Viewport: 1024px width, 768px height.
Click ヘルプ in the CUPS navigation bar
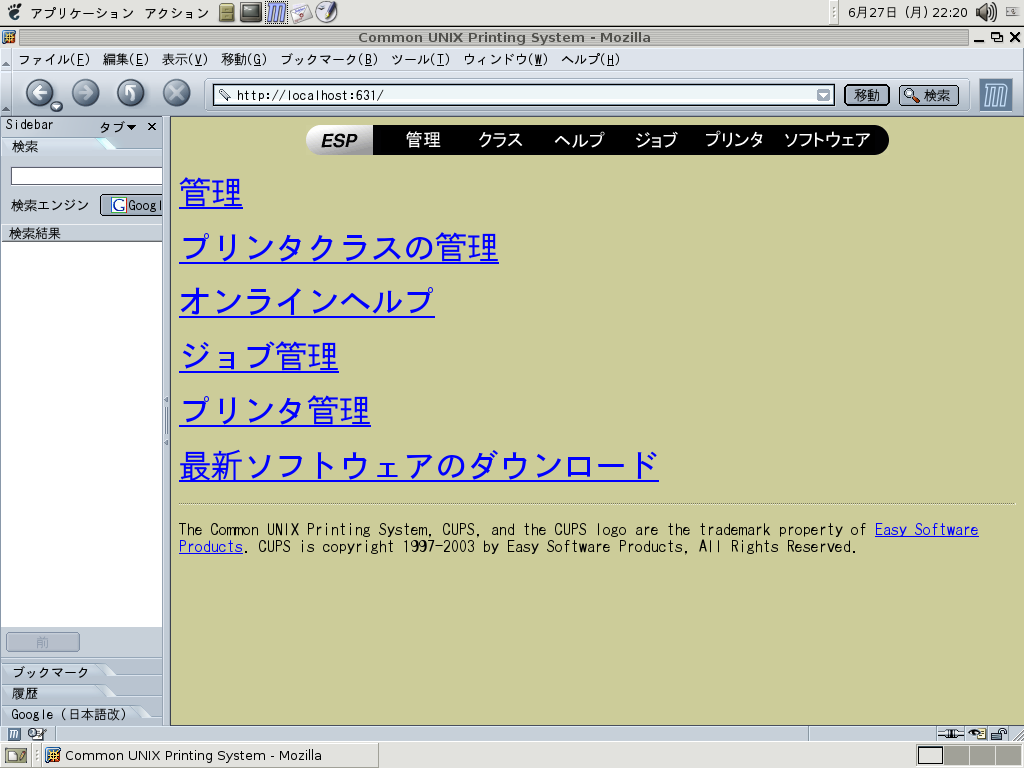579,140
